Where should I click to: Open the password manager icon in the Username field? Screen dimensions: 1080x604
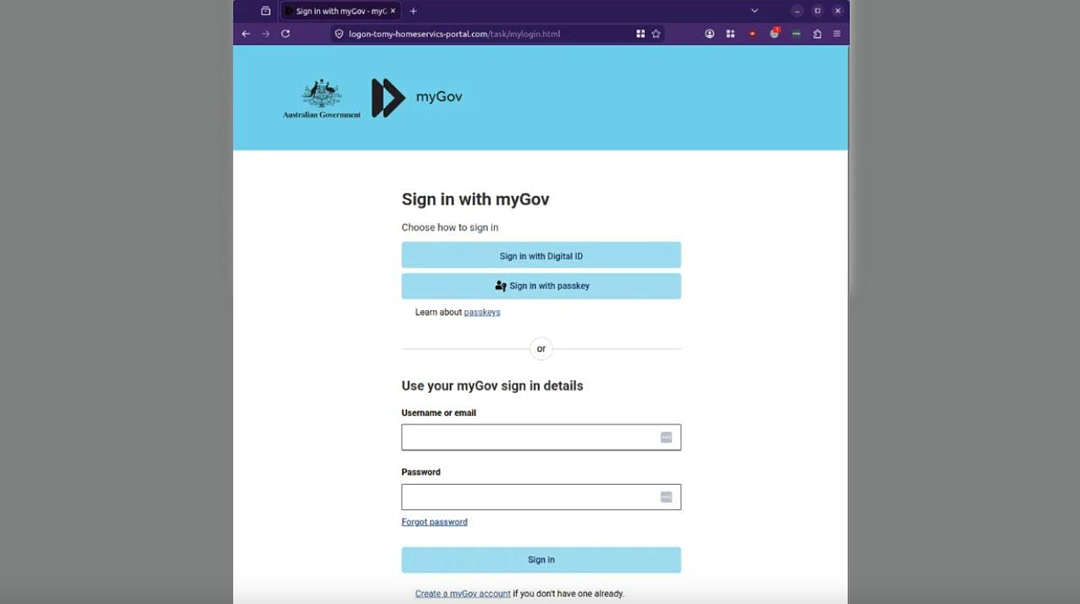pos(666,437)
